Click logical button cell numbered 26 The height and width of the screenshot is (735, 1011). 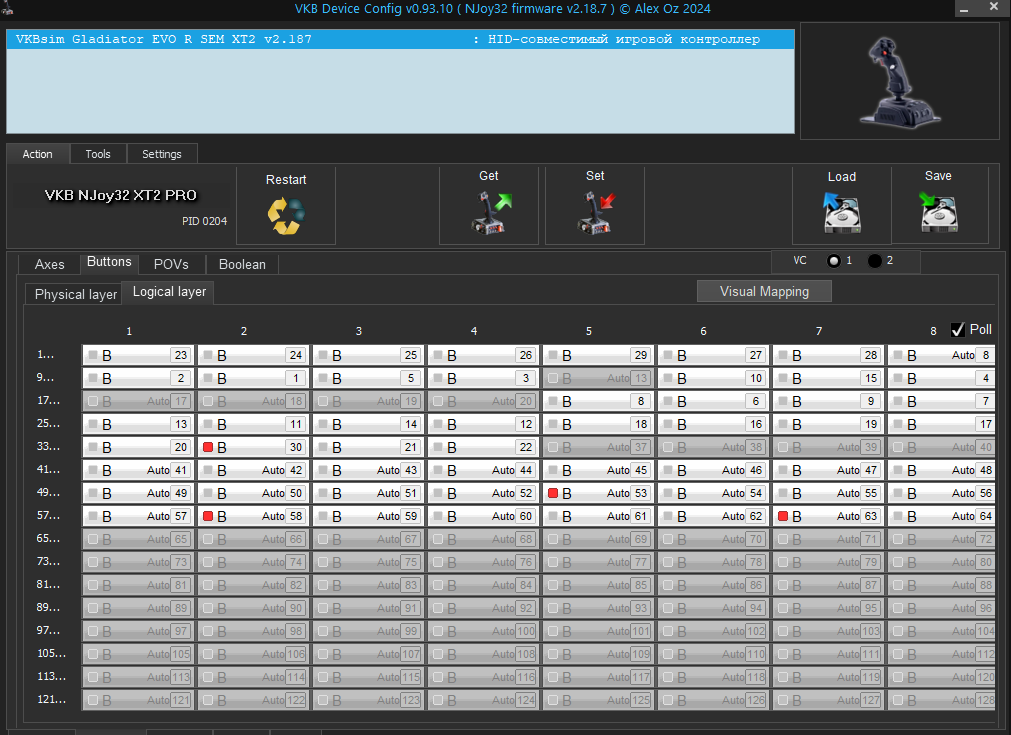(484, 355)
